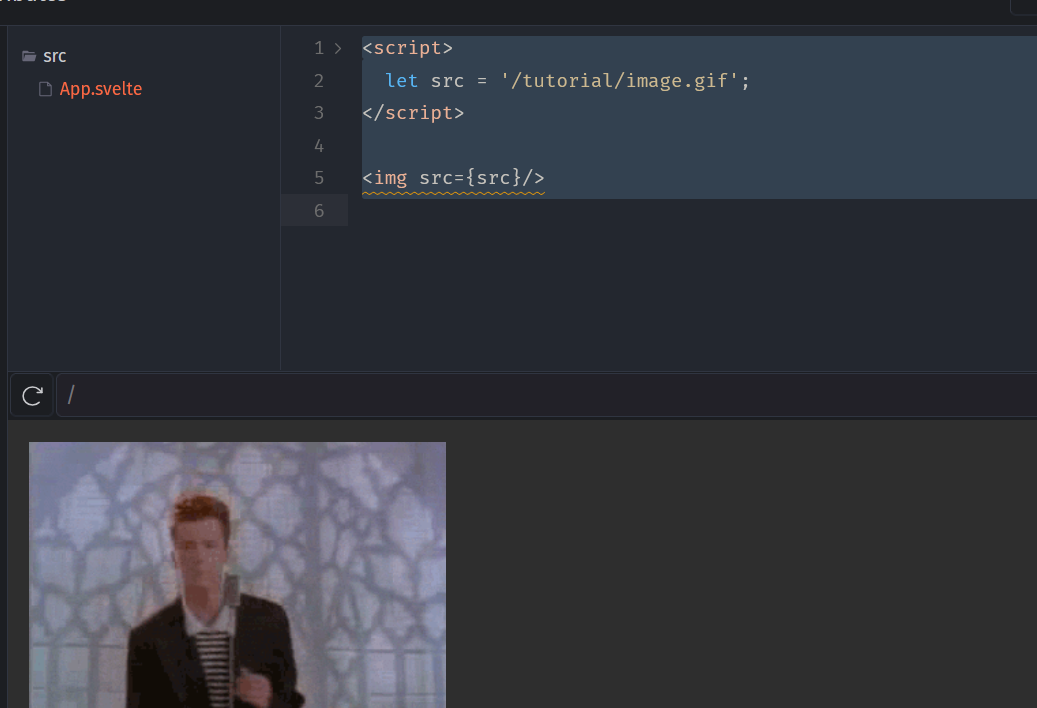Collapse the script block using the fold chevron
Screen dimensions: 1037x708
(338, 48)
